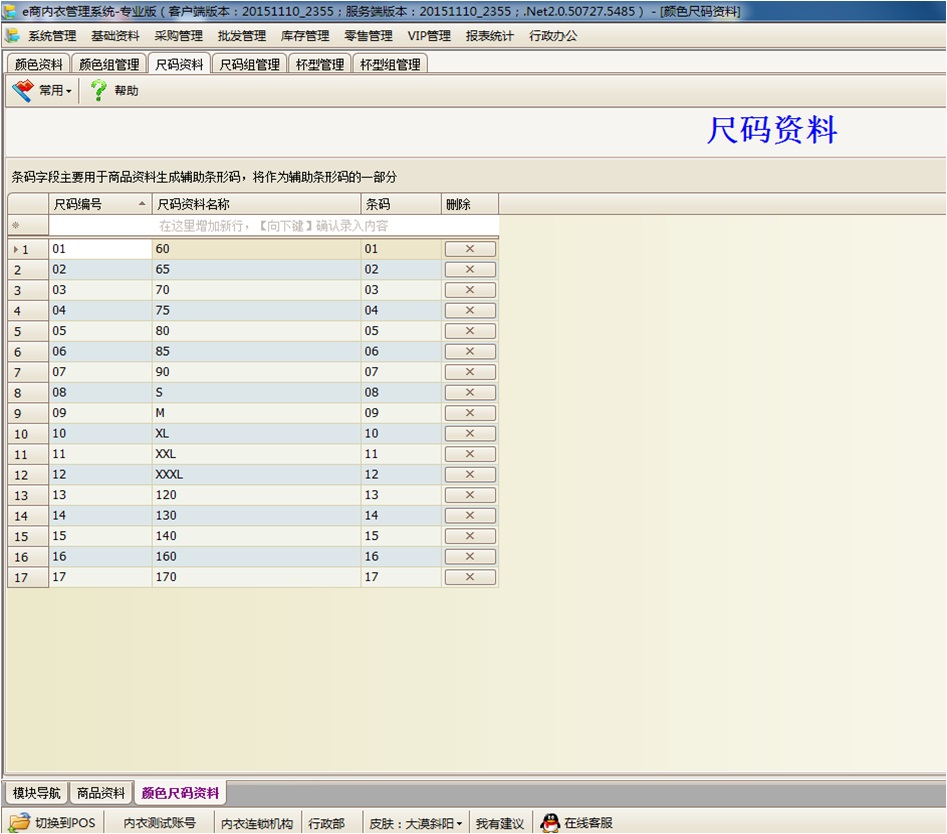Click the size name cell XXXL
The width and height of the screenshot is (947, 834).
pyautogui.click(x=256, y=475)
